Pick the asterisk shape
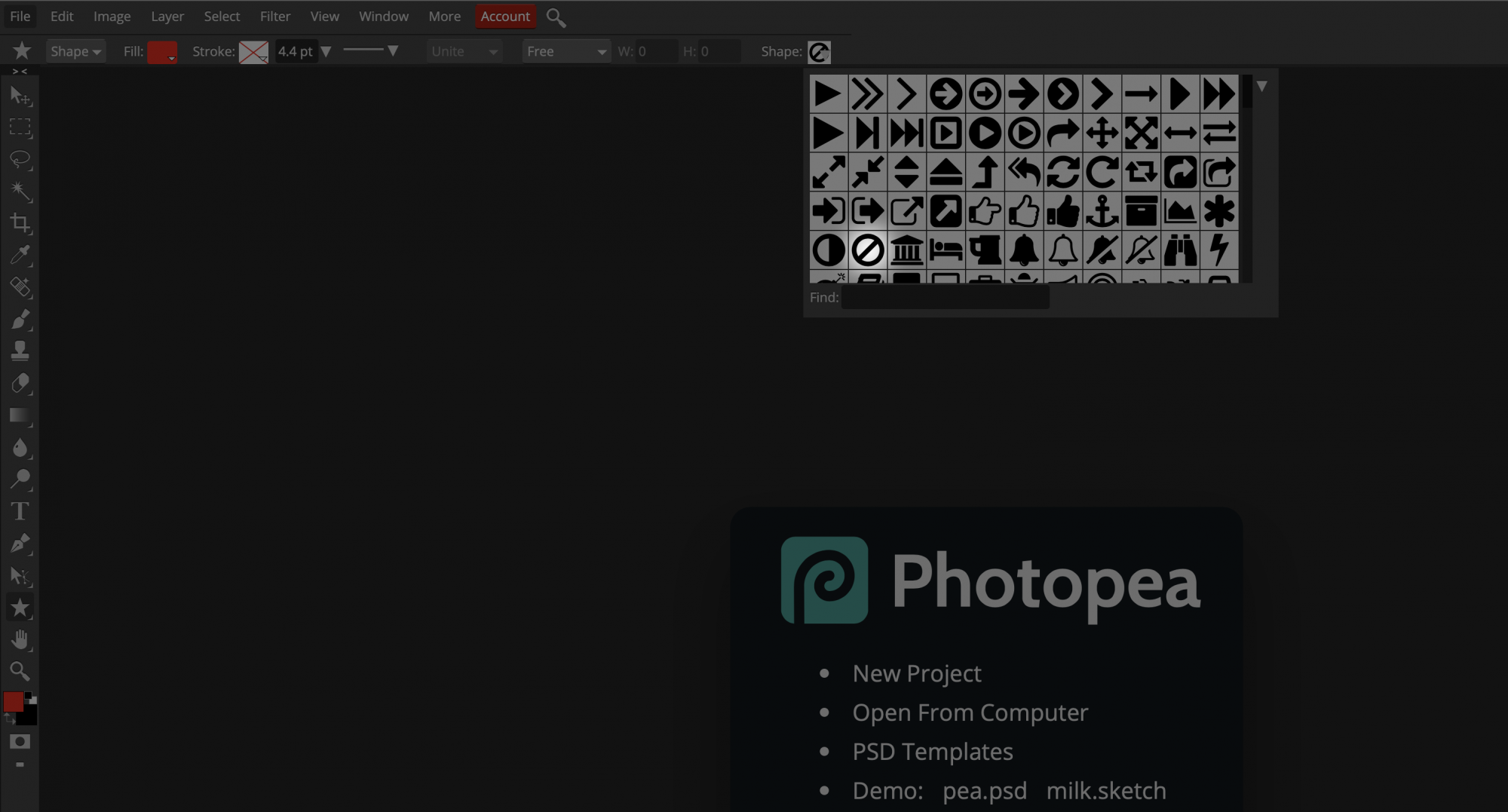This screenshot has width=1508, height=812. click(1219, 211)
